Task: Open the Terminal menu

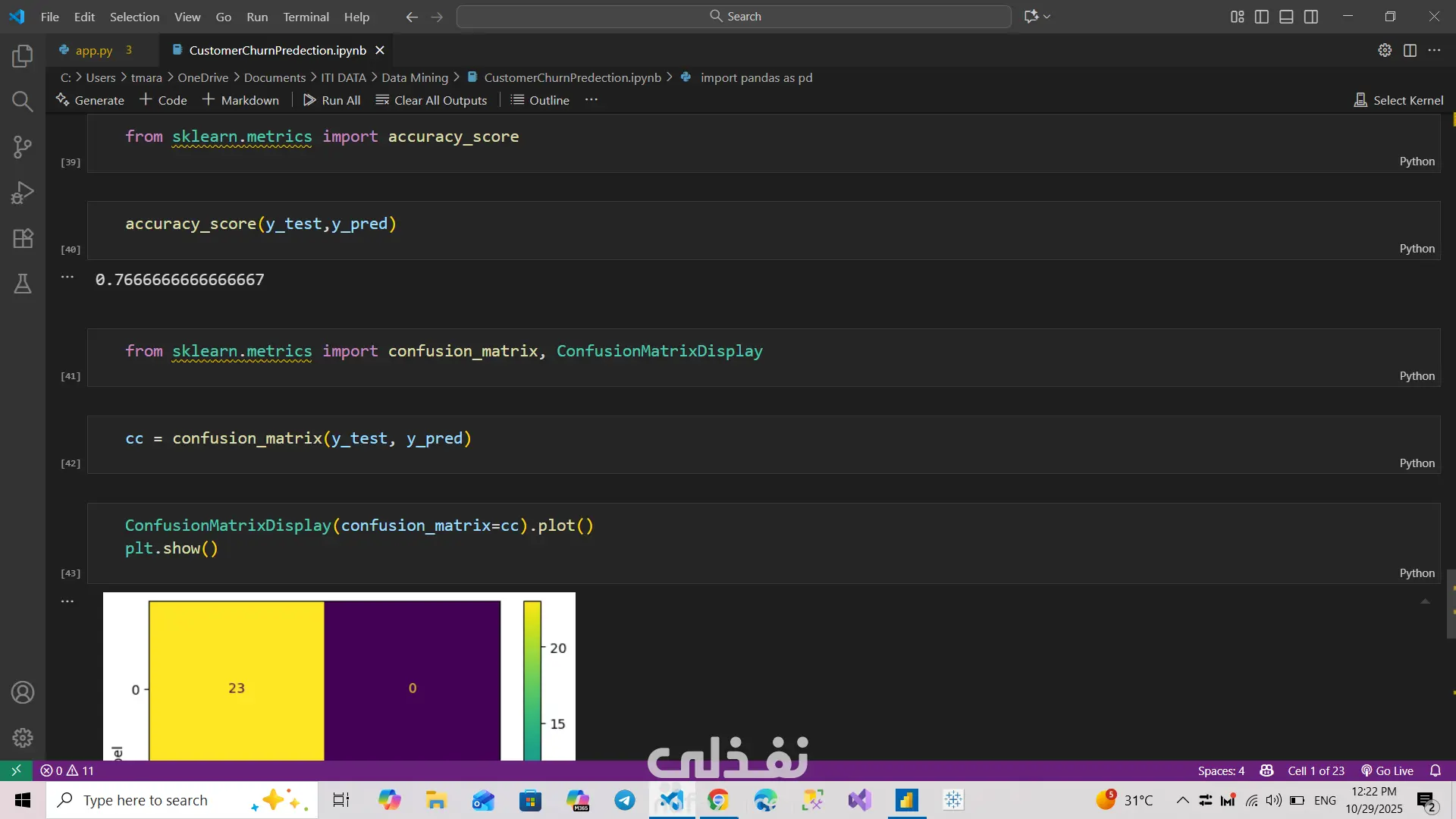Action: (306, 17)
